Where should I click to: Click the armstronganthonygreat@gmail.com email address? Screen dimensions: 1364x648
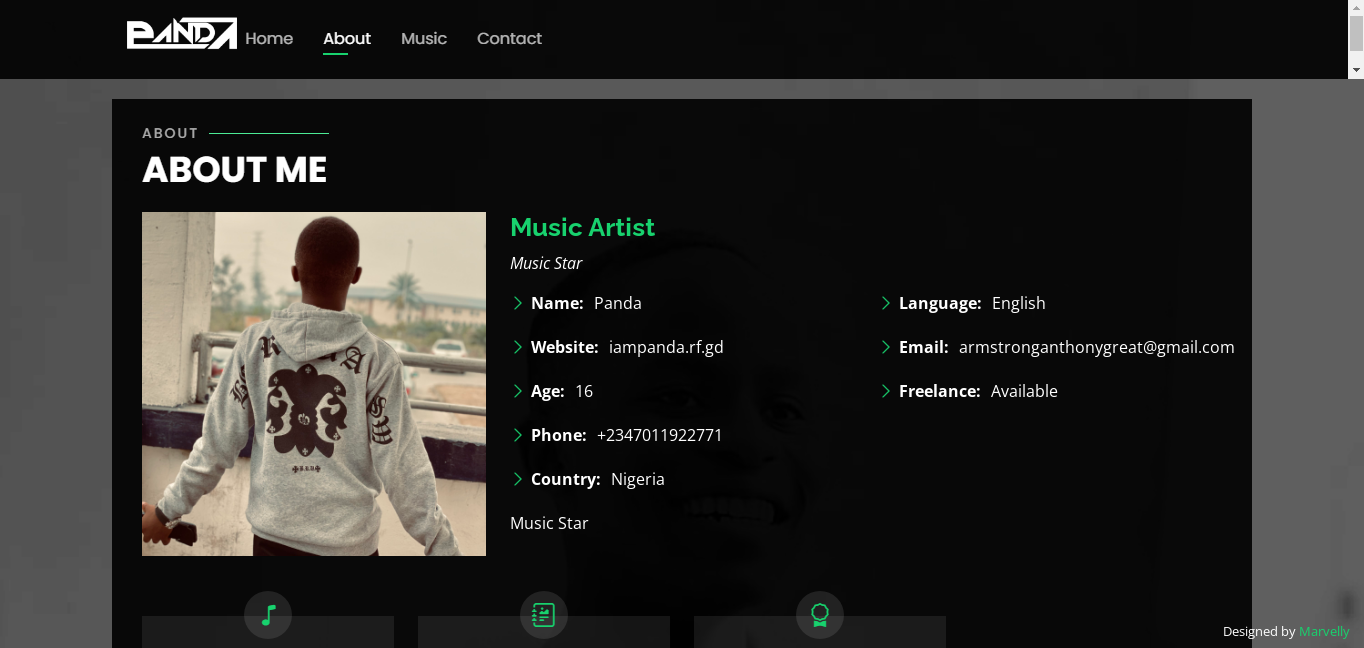coord(1096,347)
